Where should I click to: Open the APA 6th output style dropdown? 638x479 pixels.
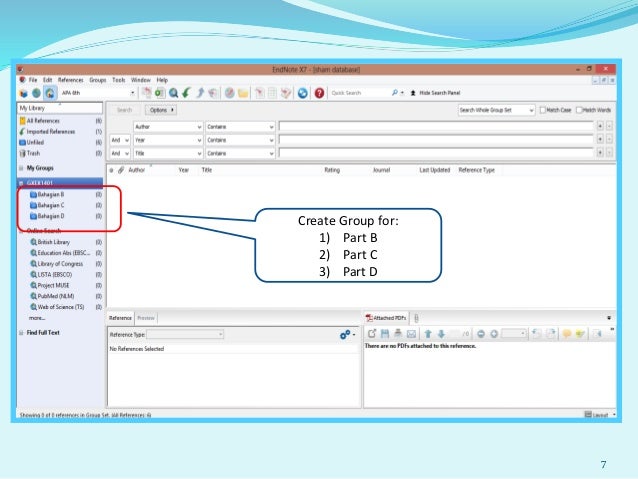133,93
